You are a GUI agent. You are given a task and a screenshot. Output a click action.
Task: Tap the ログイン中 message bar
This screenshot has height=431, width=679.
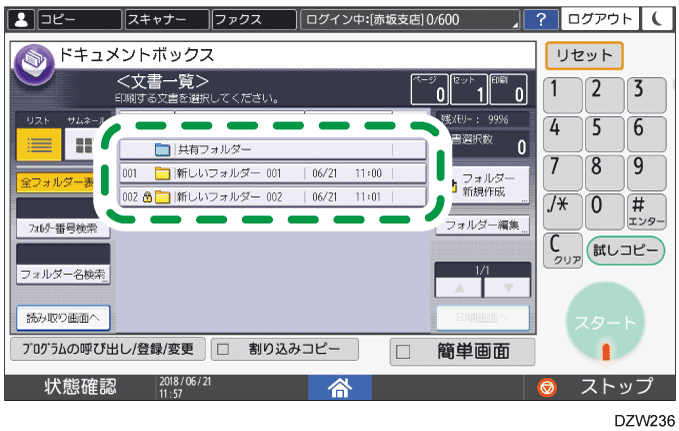tap(410, 20)
